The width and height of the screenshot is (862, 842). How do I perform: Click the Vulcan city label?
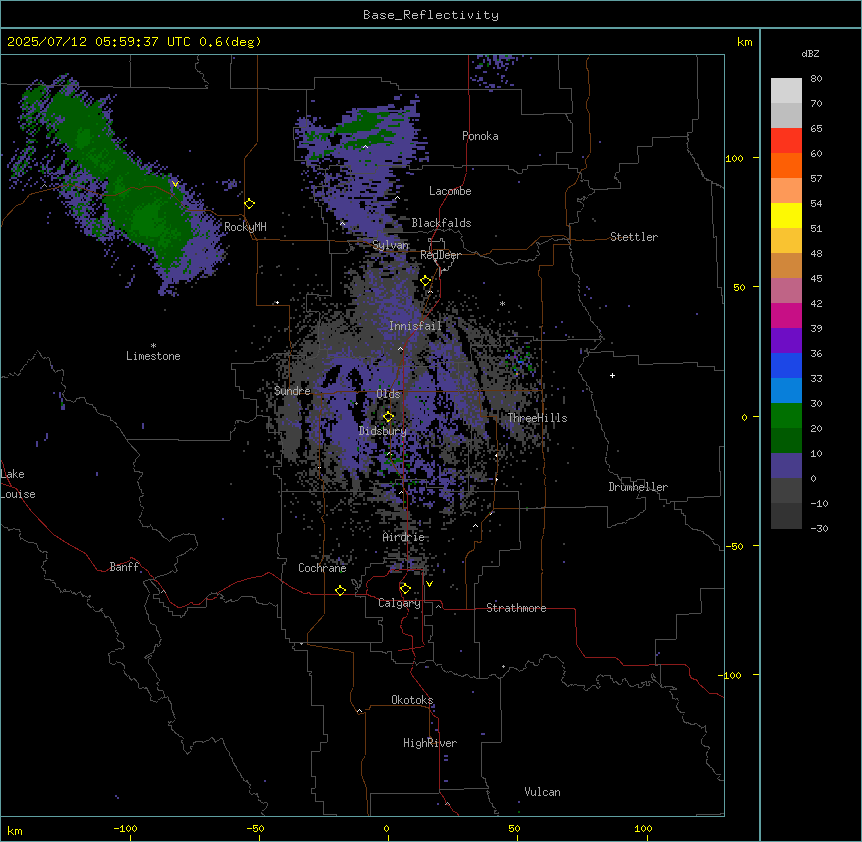(542, 792)
